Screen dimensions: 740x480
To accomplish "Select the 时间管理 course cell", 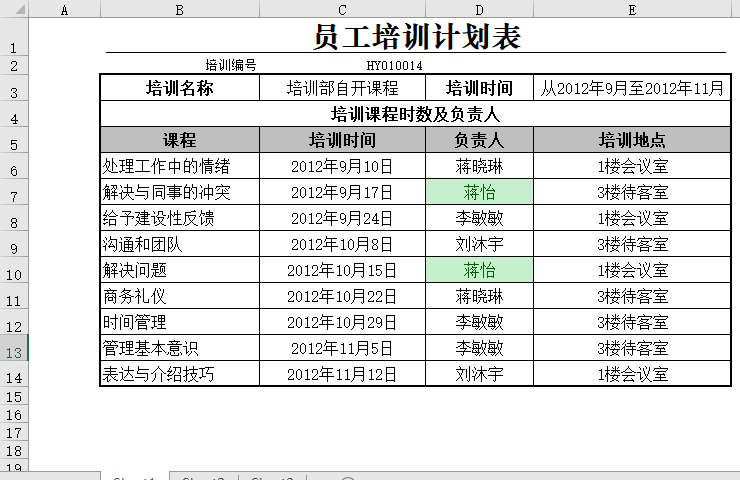I will pyautogui.click(x=179, y=322).
